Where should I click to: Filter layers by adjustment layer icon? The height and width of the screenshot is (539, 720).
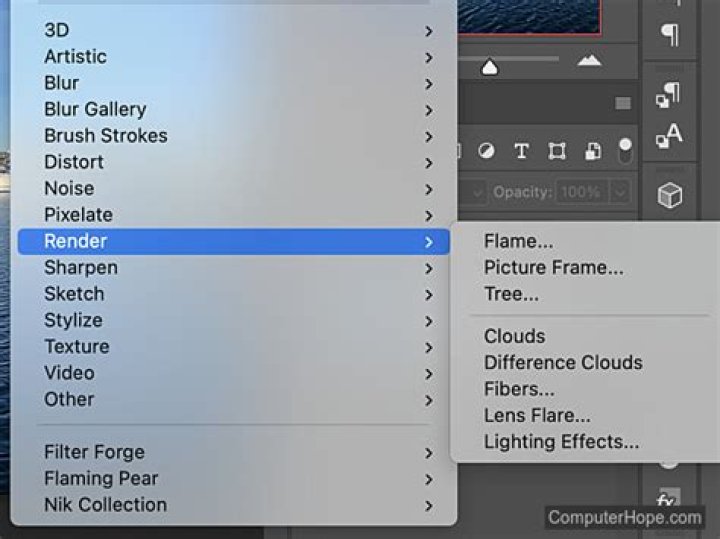[486, 151]
